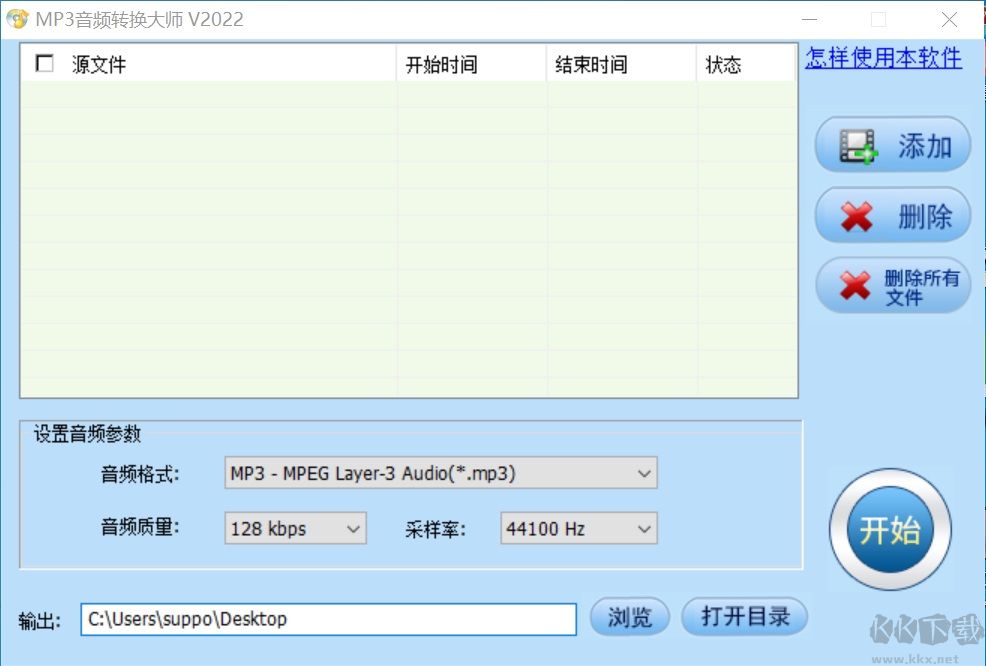986x666 pixels.
Task: Click the Delete All Files (删除所有文件) icon
Action: [x=856, y=285]
